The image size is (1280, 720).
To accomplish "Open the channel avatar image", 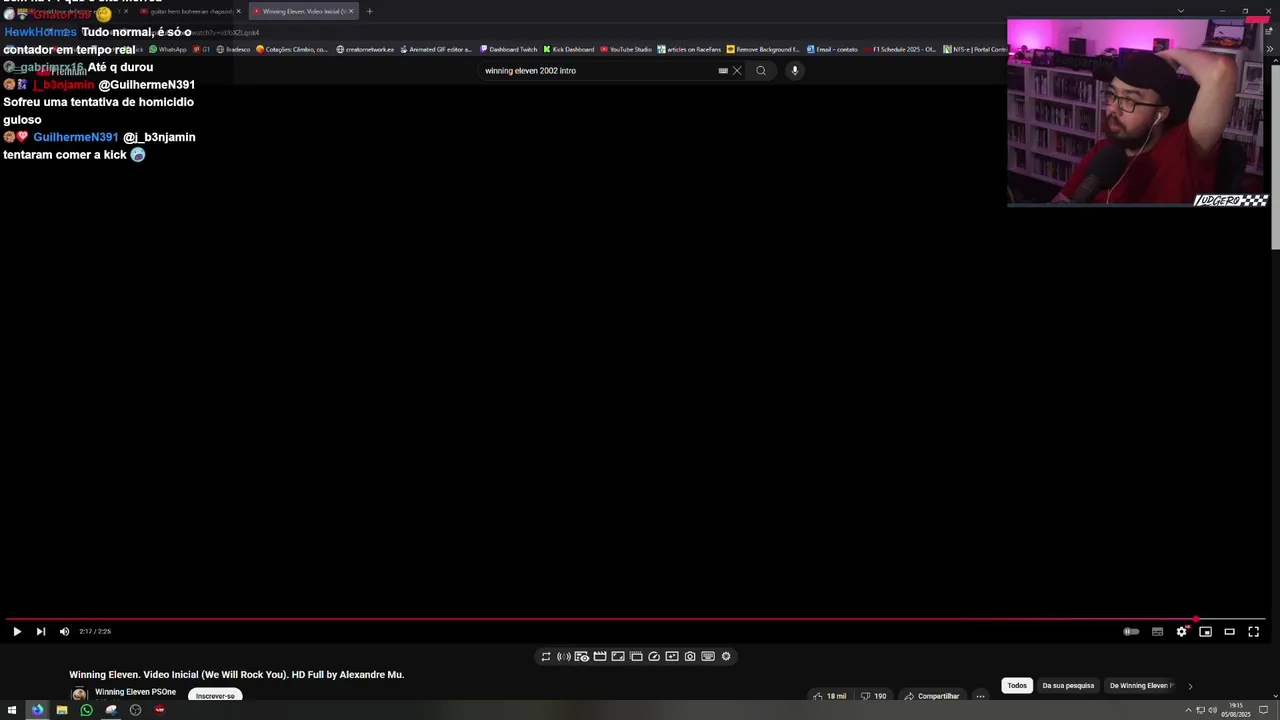I will click(79, 695).
